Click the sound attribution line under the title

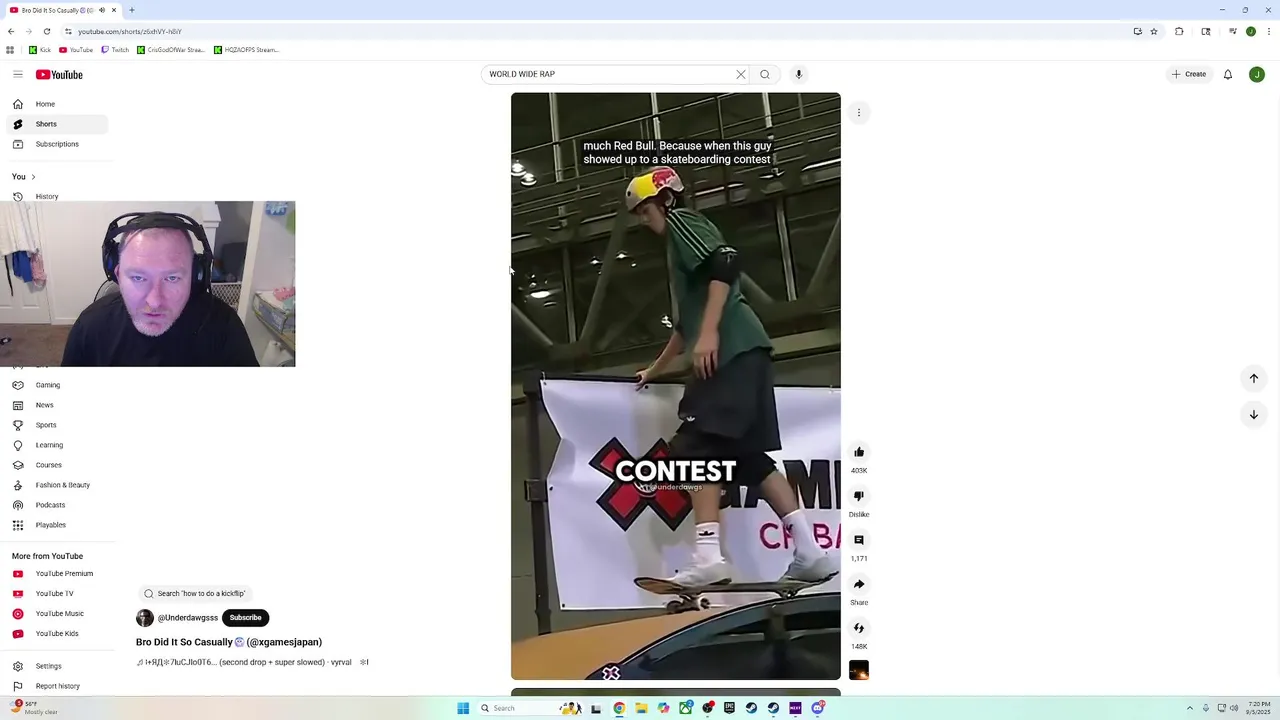[x=252, y=662]
